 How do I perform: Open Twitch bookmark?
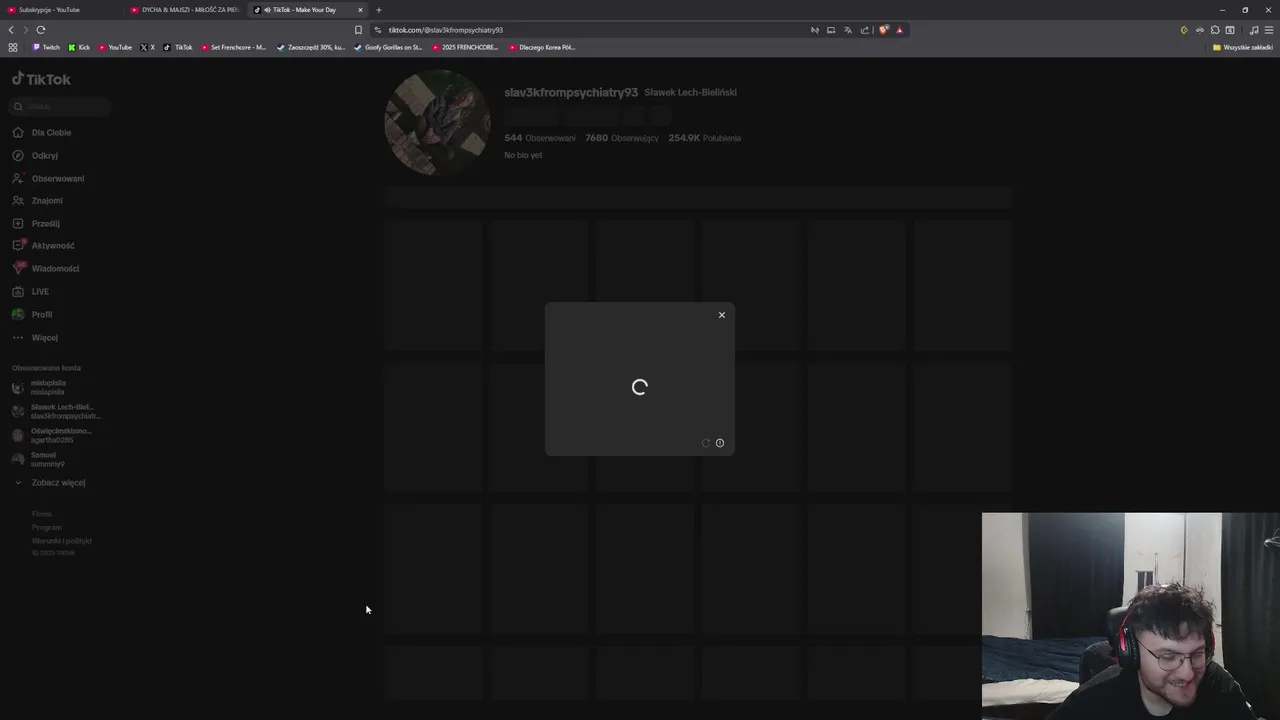pyautogui.click(x=46, y=47)
